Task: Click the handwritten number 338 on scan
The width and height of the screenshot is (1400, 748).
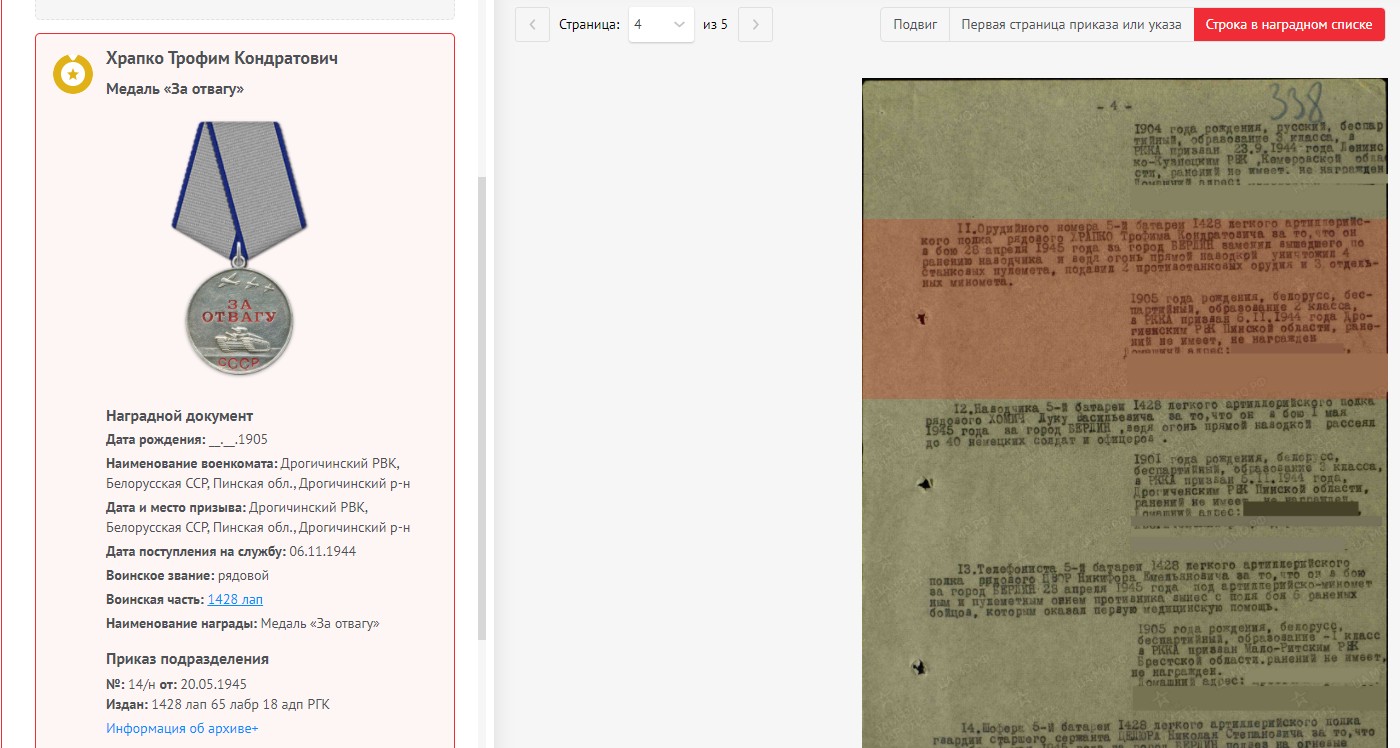Action: [1298, 102]
